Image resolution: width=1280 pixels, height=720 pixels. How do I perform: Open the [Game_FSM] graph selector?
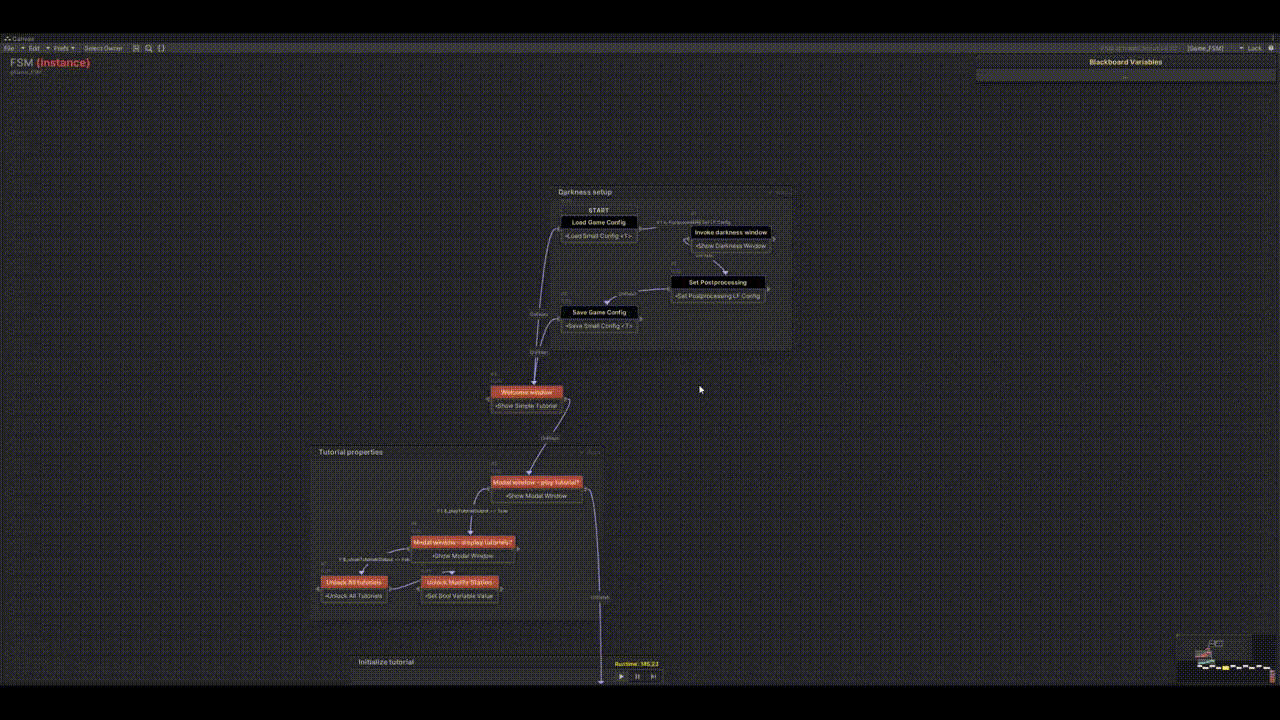(x=1214, y=48)
